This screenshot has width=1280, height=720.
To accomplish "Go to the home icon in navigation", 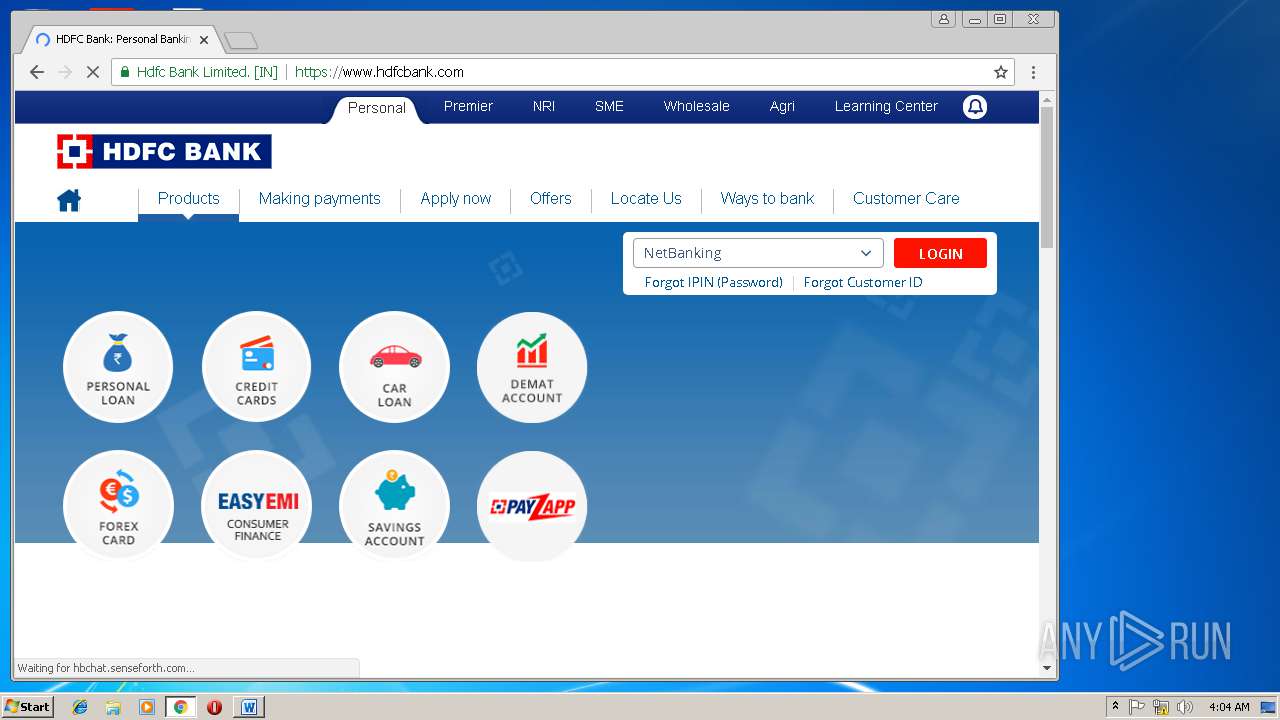I will click(69, 200).
